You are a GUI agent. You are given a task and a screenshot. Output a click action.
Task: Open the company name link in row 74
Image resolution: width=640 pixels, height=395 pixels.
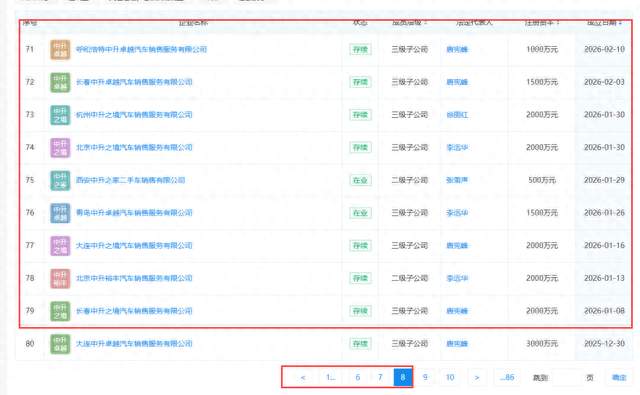click(134, 147)
